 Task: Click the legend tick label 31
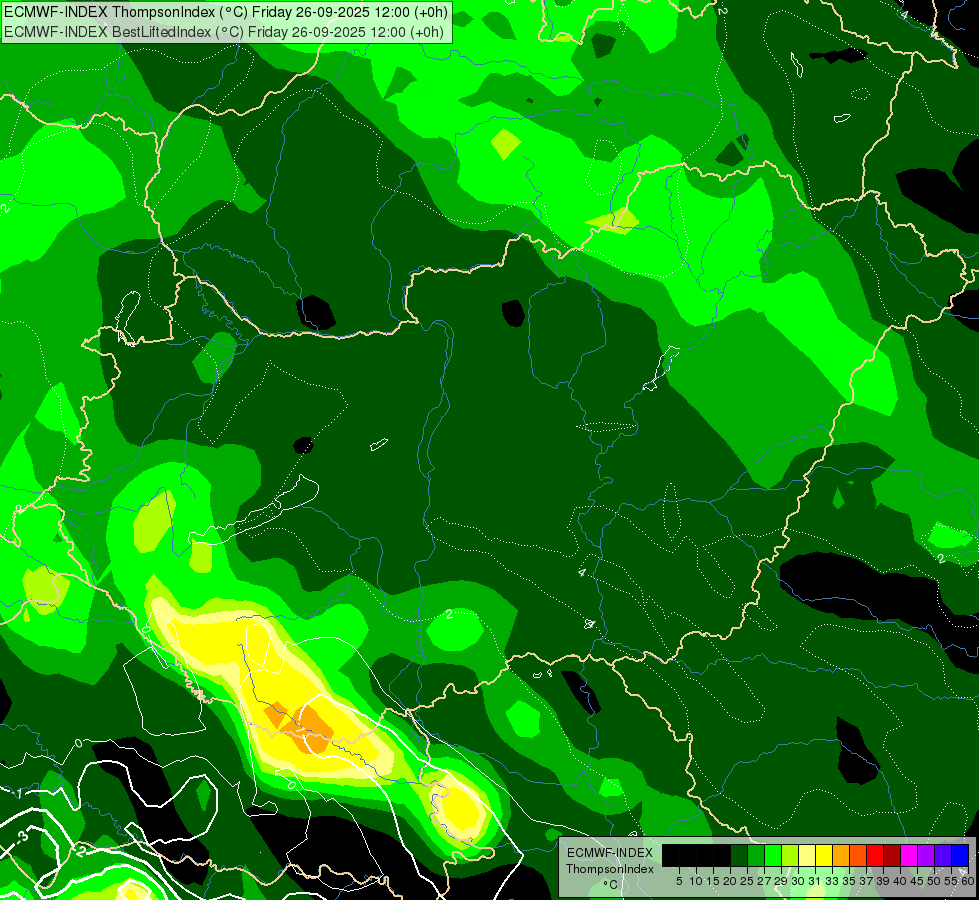click(815, 881)
